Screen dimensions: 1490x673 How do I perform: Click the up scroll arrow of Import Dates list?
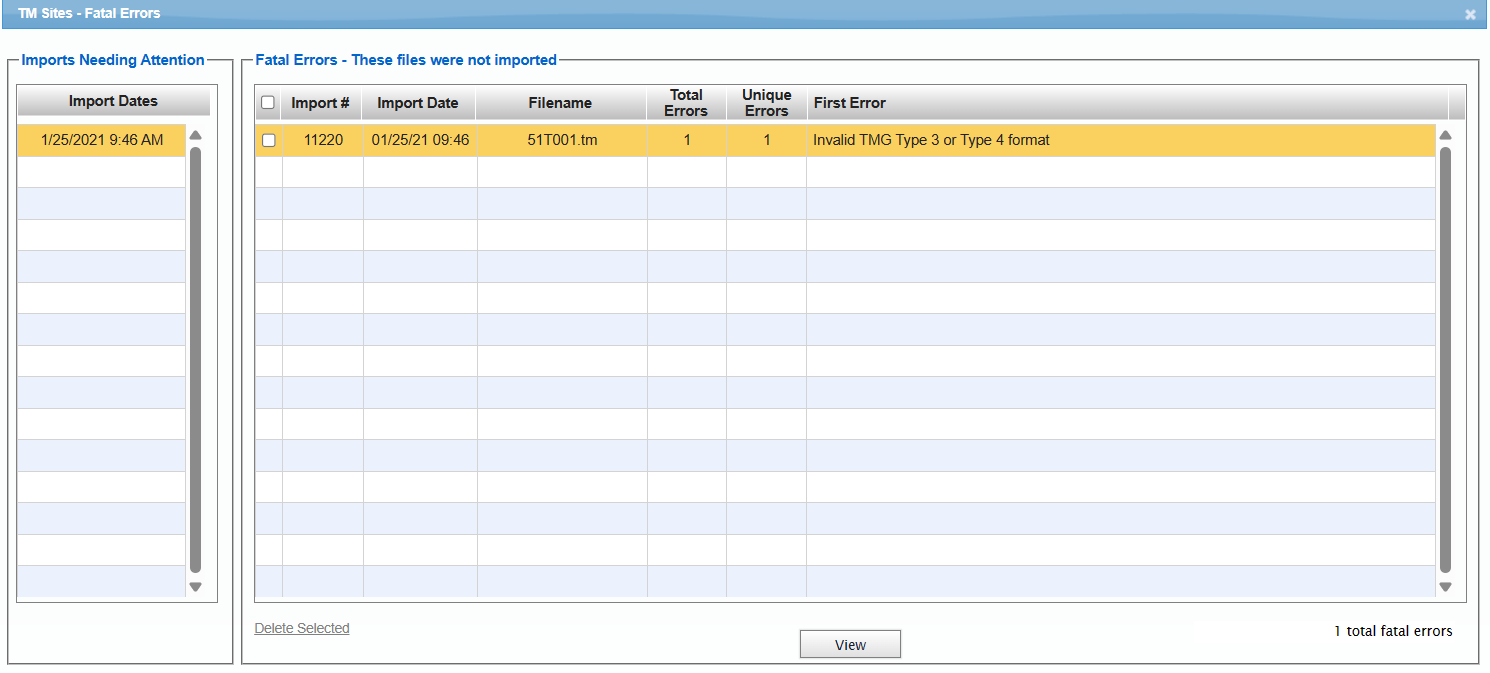[x=196, y=135]
